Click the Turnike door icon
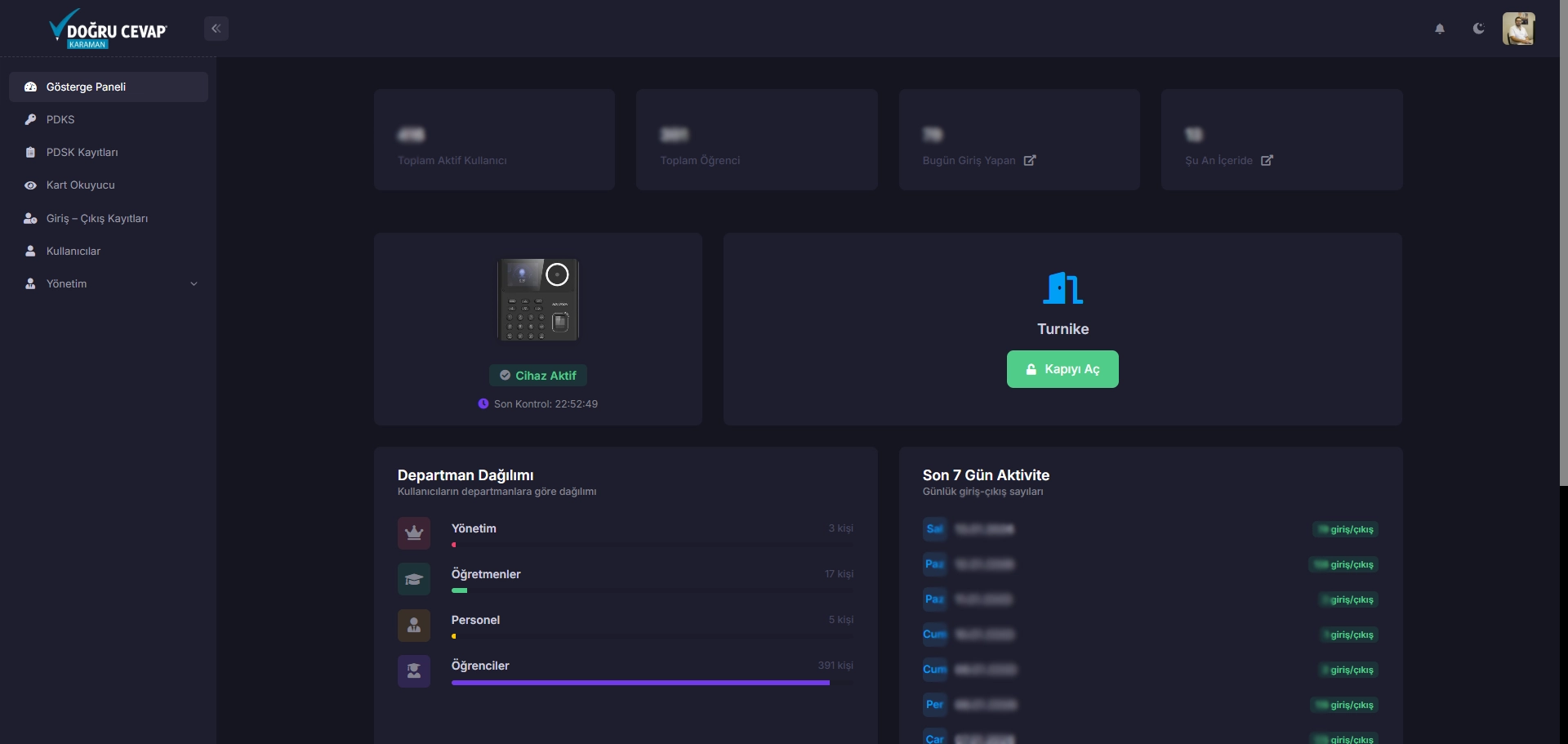The width and height of the screenshot is (1568, 744). click(x=1062, y=288)
